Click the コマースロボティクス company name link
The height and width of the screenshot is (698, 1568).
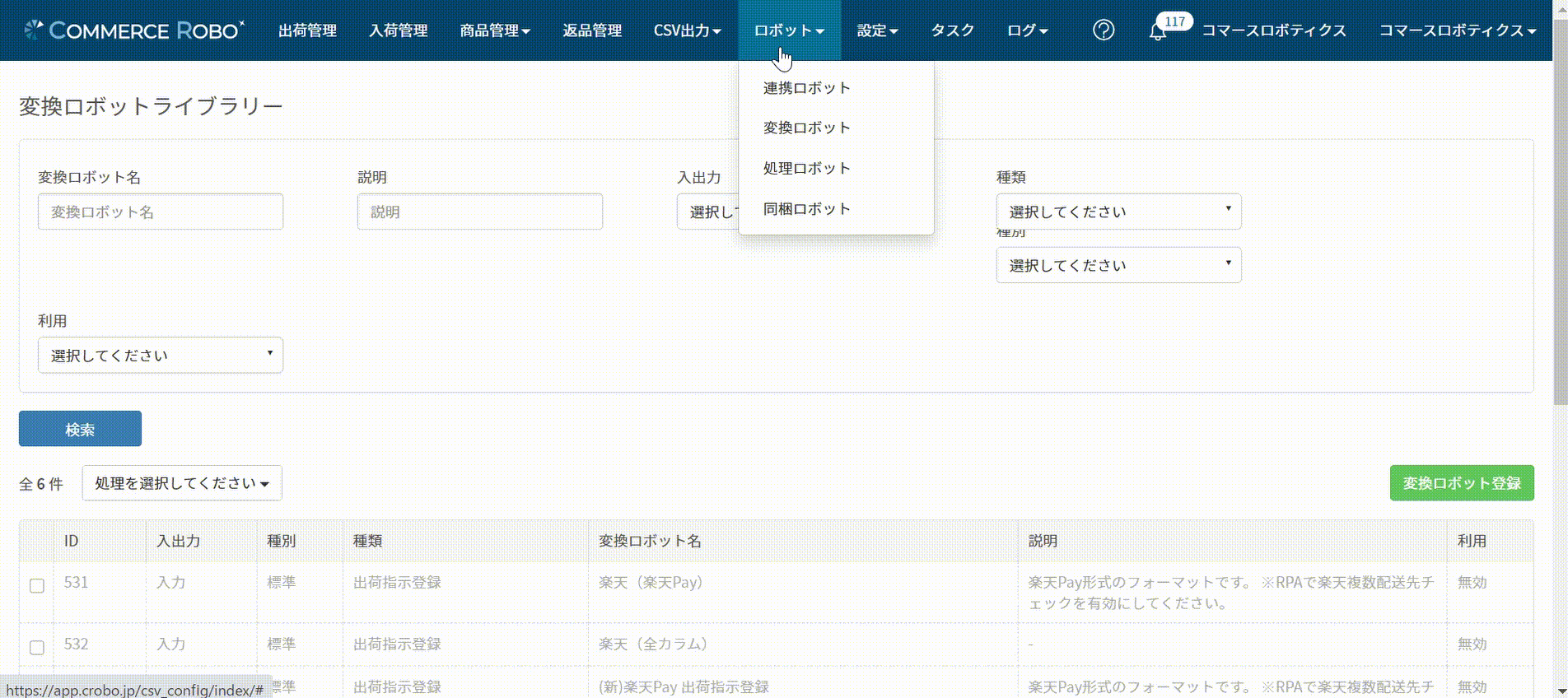click(1274, 30)
